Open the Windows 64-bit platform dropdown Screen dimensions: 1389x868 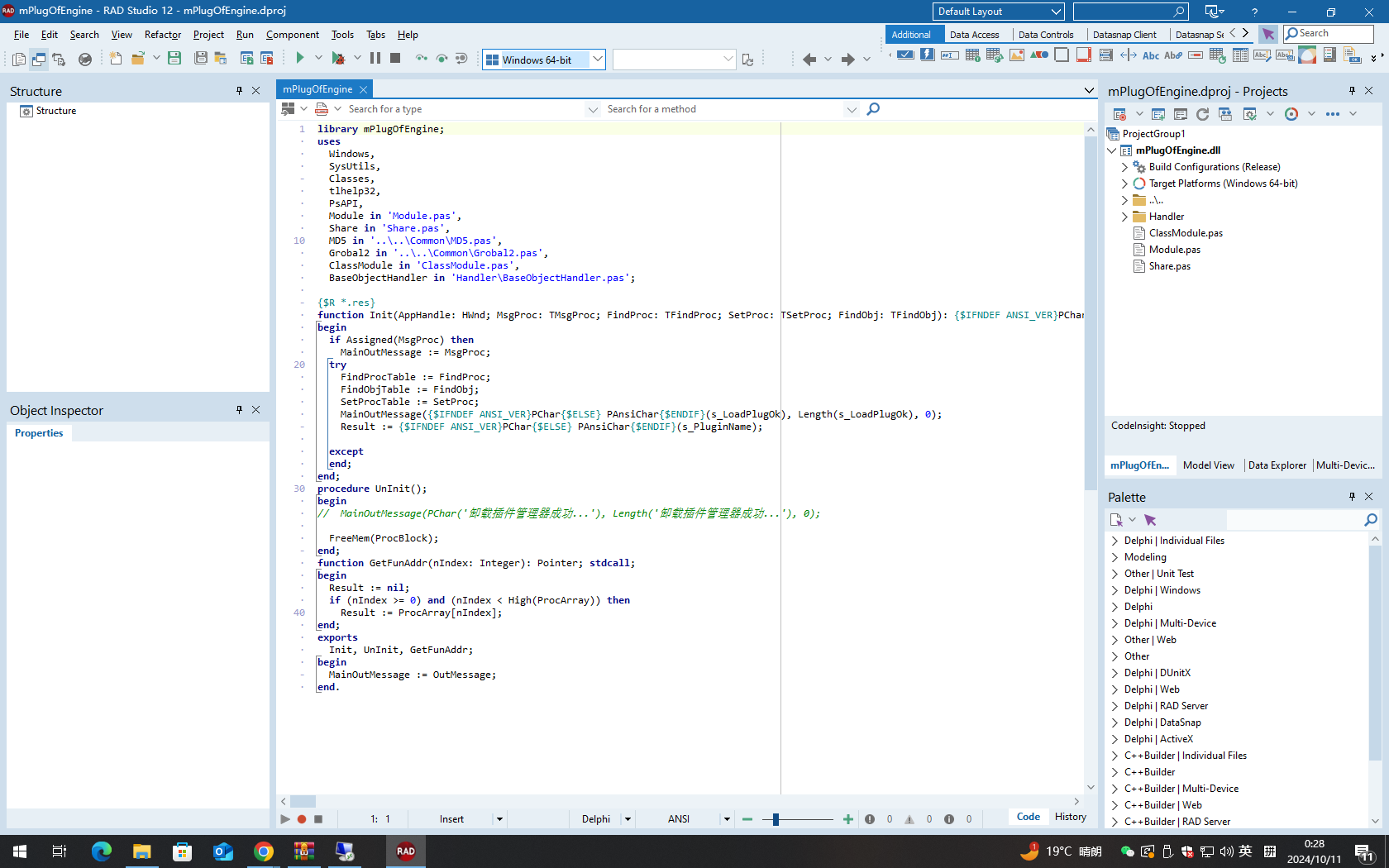click(598, 60)
